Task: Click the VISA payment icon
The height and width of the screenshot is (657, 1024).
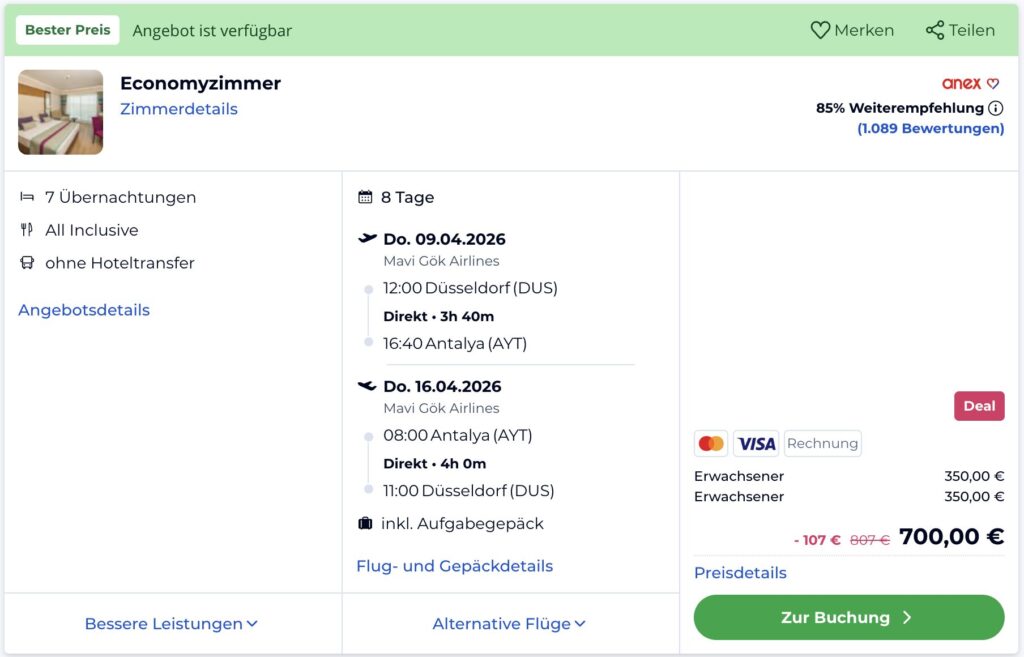Action: (x=756, y=443)
